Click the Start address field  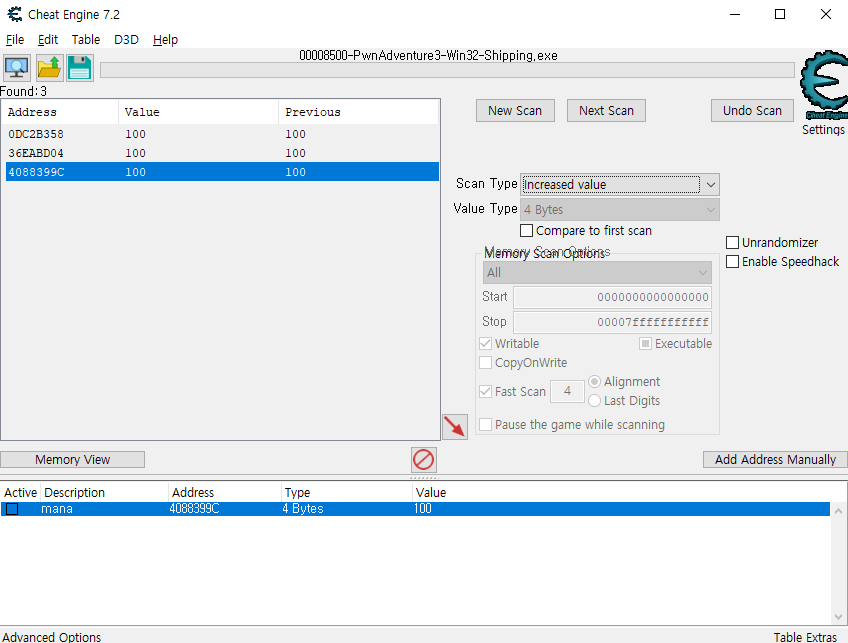(x=612, y=297)
